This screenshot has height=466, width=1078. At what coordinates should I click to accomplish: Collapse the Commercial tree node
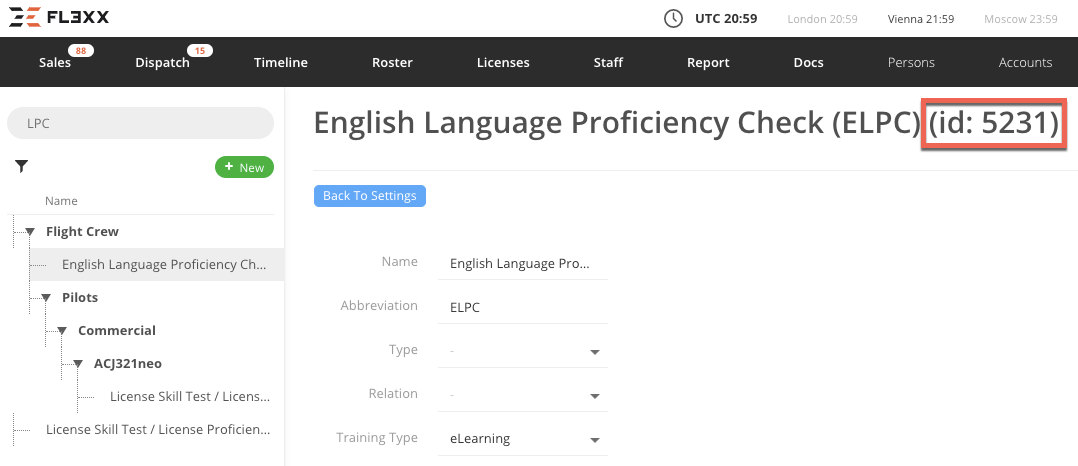(x=62, y=331)
